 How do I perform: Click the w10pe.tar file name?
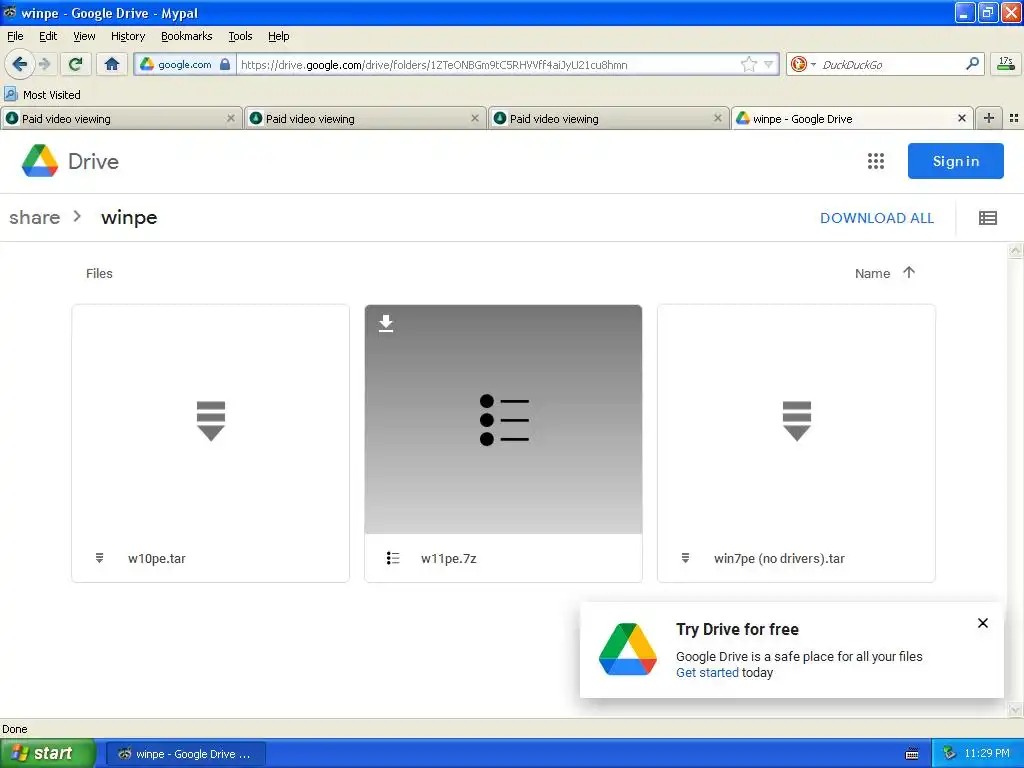pyautogui.click(x=157, y=558)
